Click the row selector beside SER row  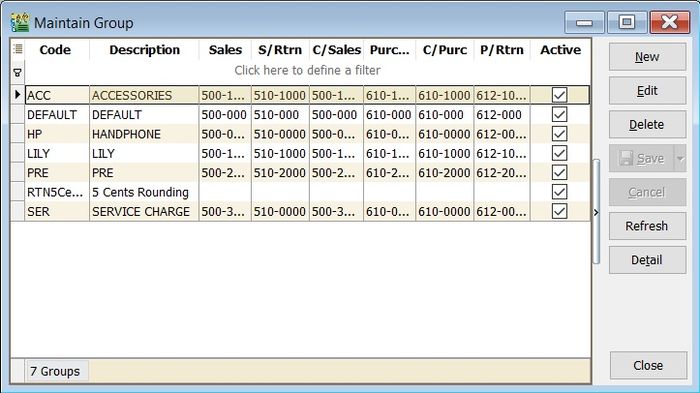coord(17,211)
